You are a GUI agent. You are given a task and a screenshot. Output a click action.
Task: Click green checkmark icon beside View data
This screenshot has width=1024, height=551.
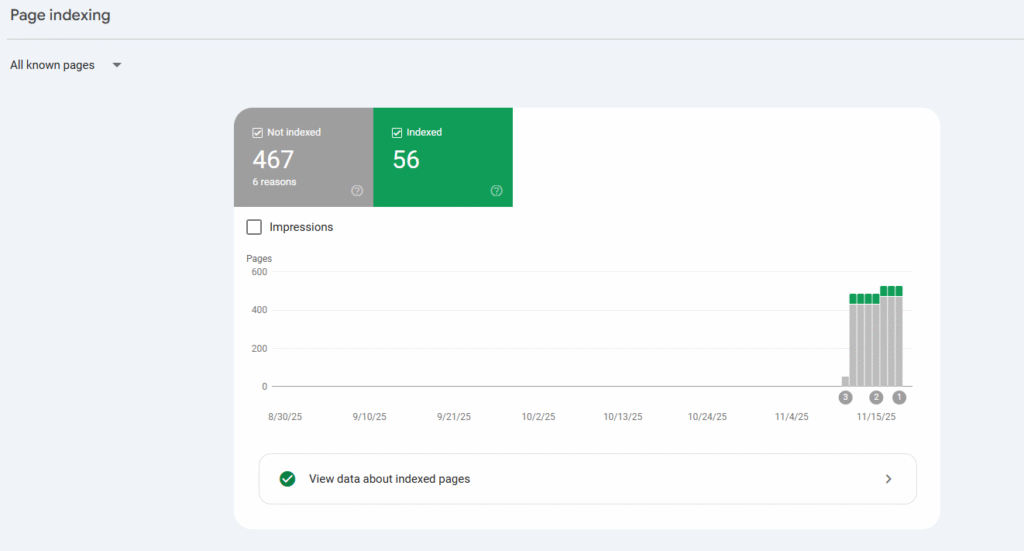[288, 479]
